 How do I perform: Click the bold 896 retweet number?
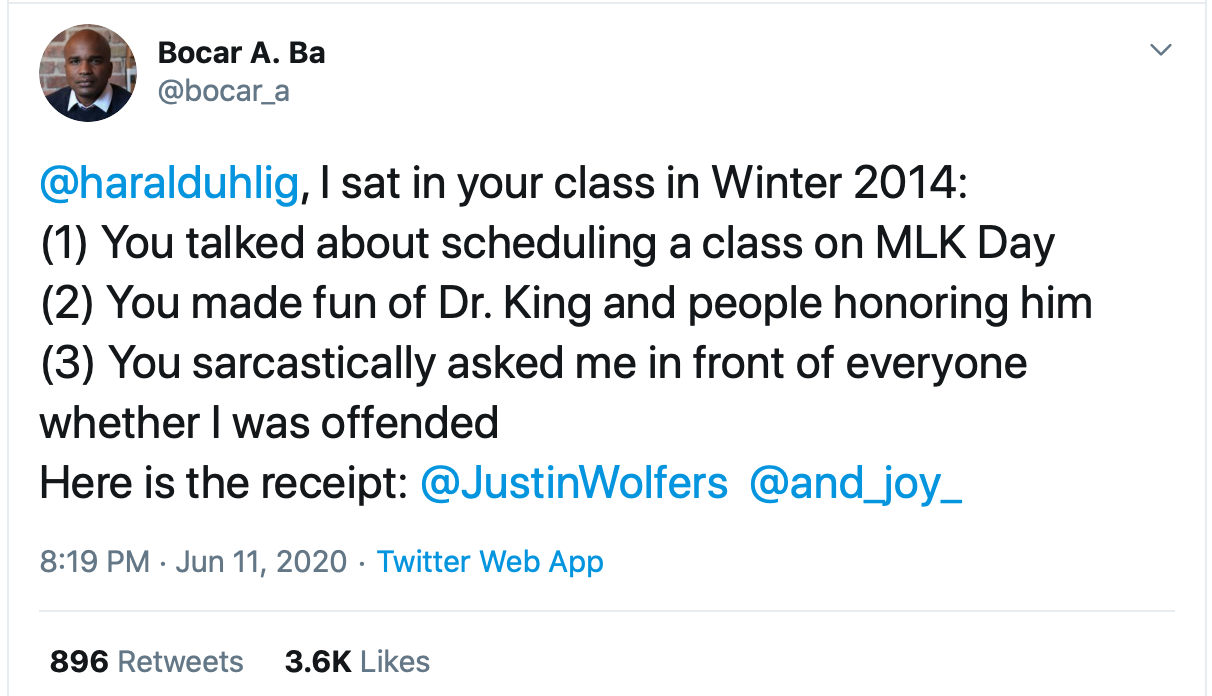pos(78,661)
